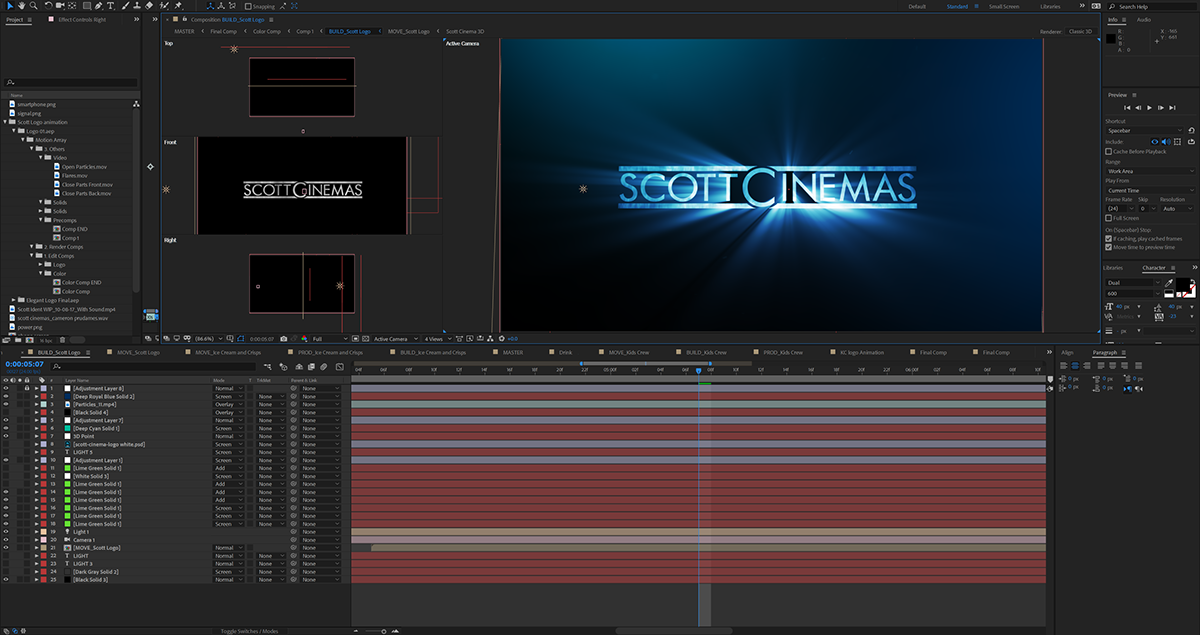The width and height of the screenshot is (1200, 635).
Task: Select the Clone Stamp tool
Action: 137,6
